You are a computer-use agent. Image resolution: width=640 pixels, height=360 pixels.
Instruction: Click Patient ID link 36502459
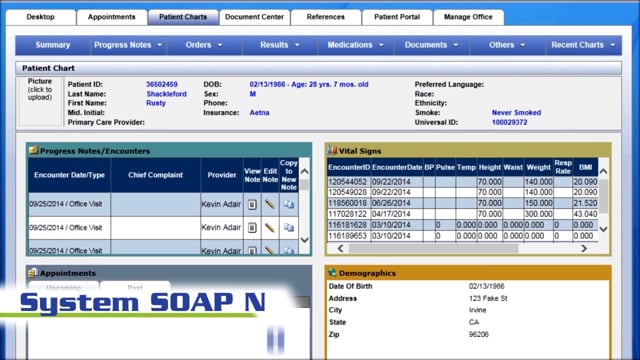tap(162, 84)
